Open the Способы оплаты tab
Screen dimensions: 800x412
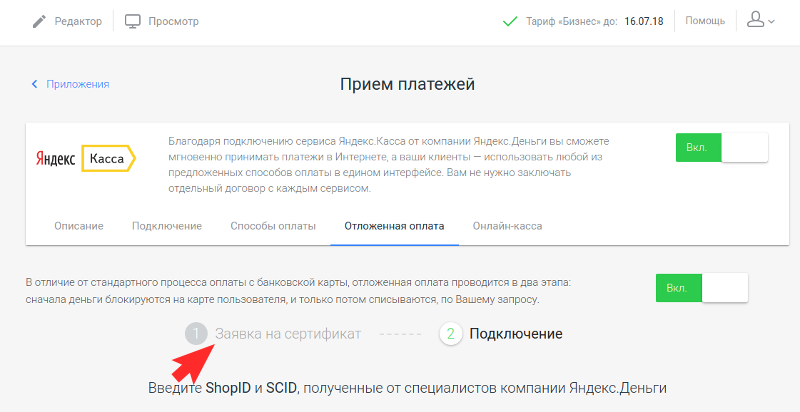coord(273,226)
